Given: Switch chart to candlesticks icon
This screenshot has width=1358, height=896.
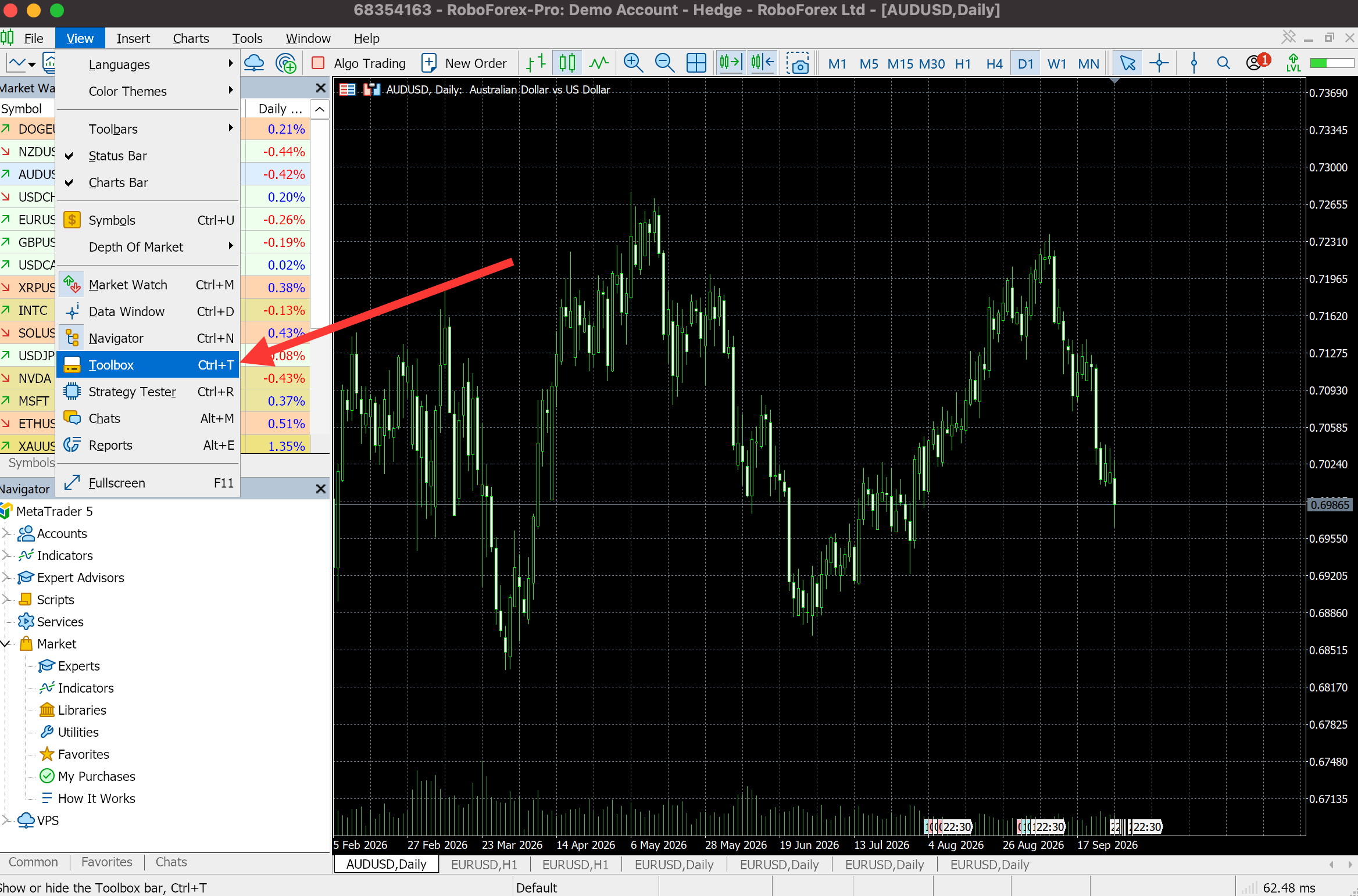Looking at the screenshot, I should tap(567, 63).
